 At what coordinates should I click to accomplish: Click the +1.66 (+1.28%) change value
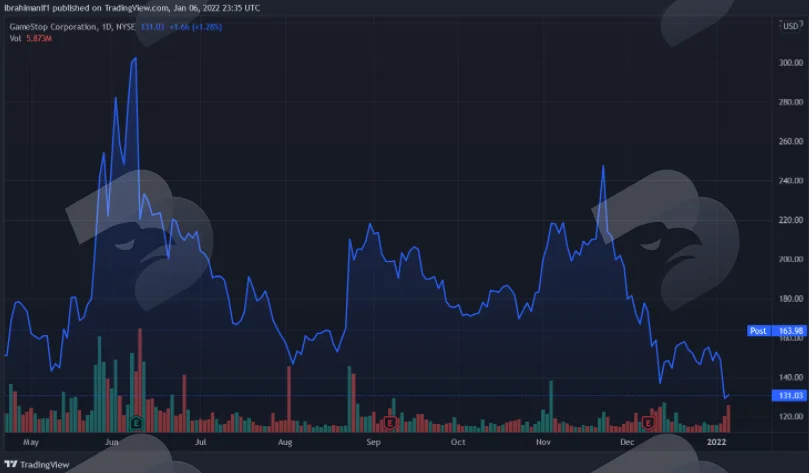(x=196, y=27)
